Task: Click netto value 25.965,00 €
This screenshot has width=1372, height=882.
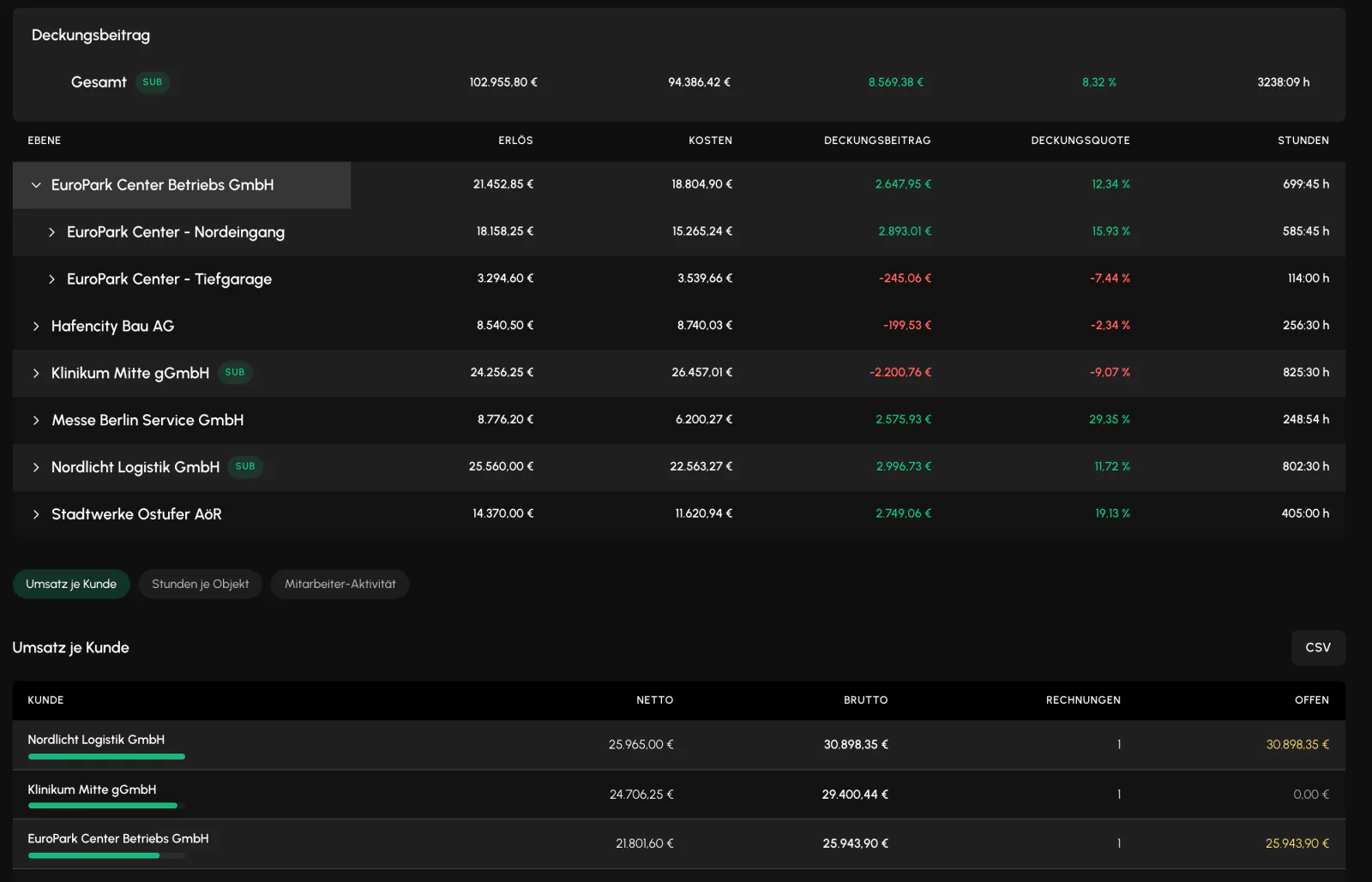Action: tap(641, 745)
